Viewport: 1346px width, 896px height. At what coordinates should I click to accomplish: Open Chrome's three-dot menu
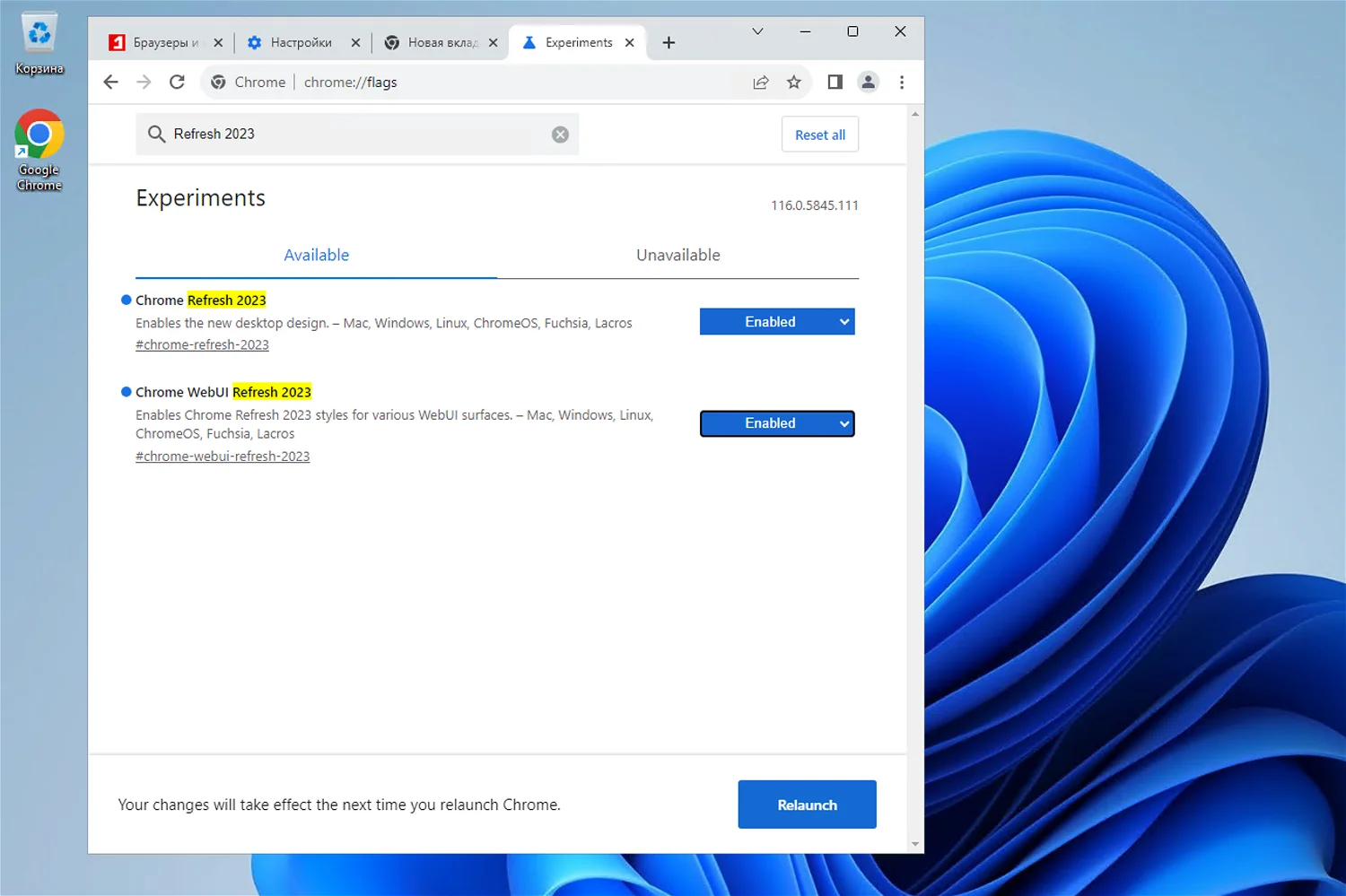point(902,83)
